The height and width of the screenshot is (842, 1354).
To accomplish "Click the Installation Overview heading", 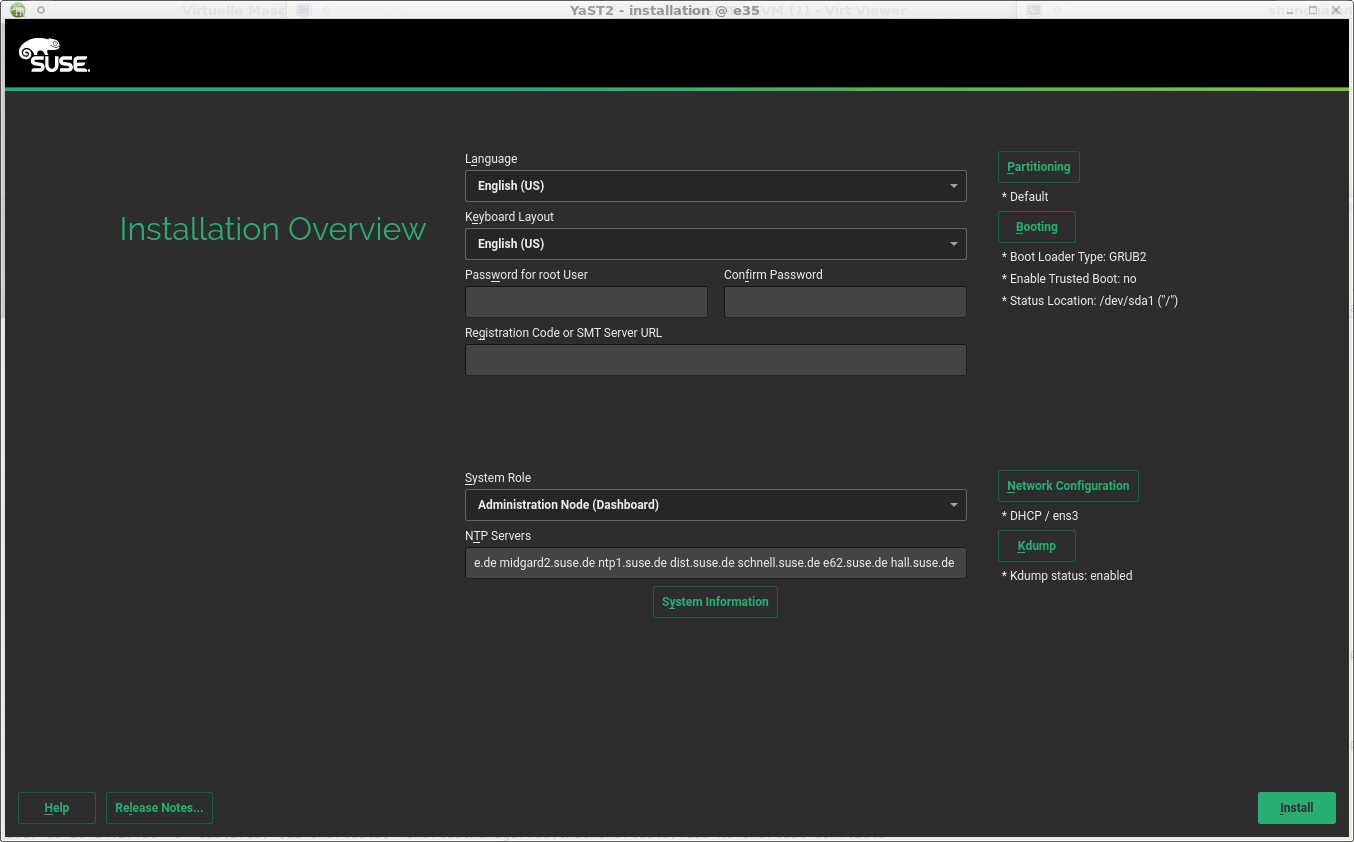I will pyautogui.click(x=273, y=229).
